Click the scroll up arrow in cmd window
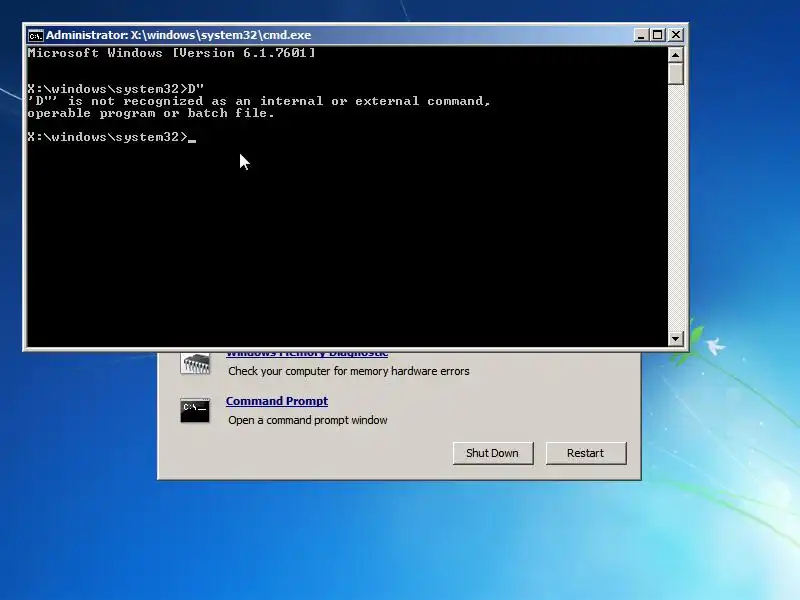 tap(676, 55)
